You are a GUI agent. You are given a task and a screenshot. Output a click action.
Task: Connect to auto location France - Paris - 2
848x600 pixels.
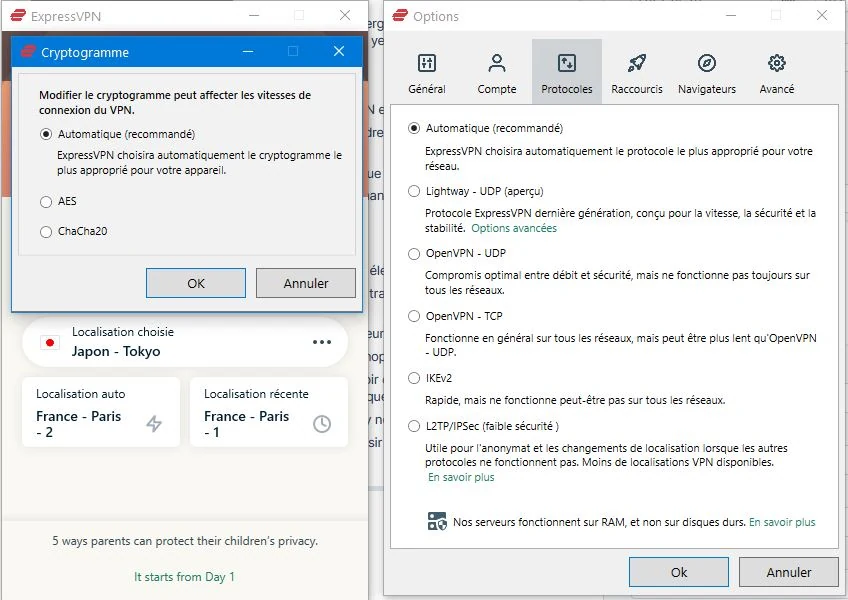(x=101, y=412)
